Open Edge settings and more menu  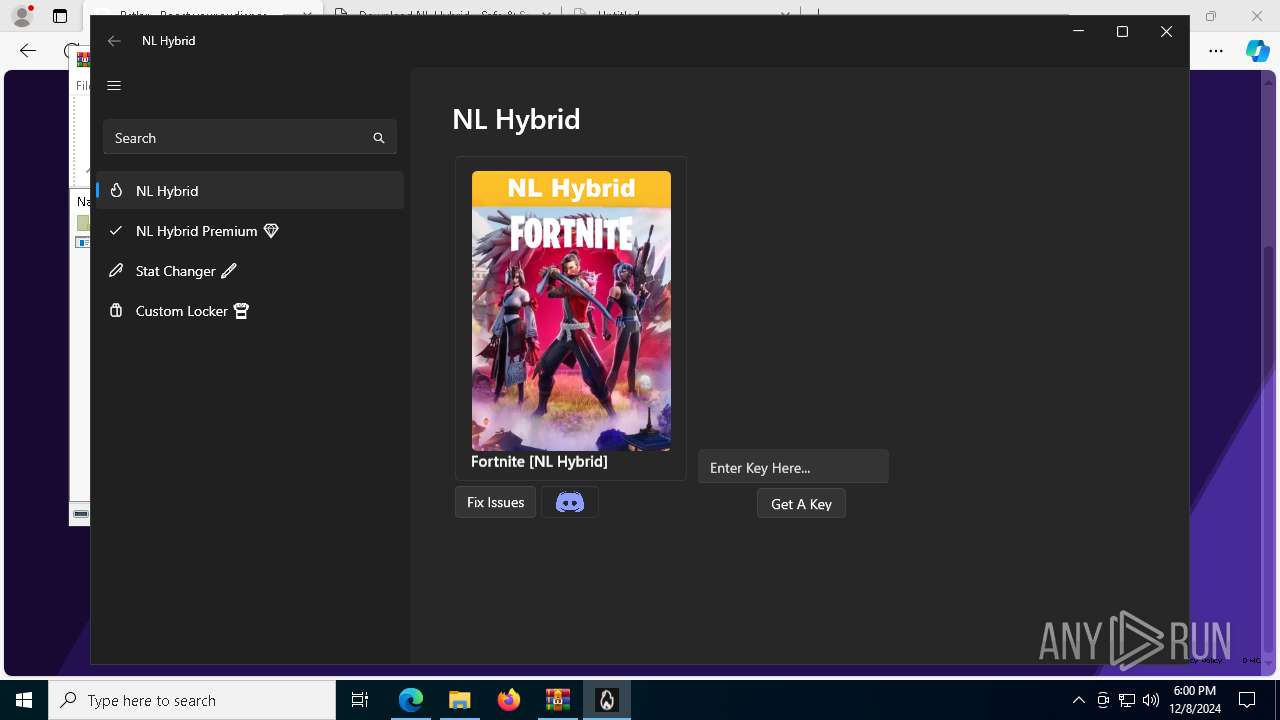[1216, 51]
